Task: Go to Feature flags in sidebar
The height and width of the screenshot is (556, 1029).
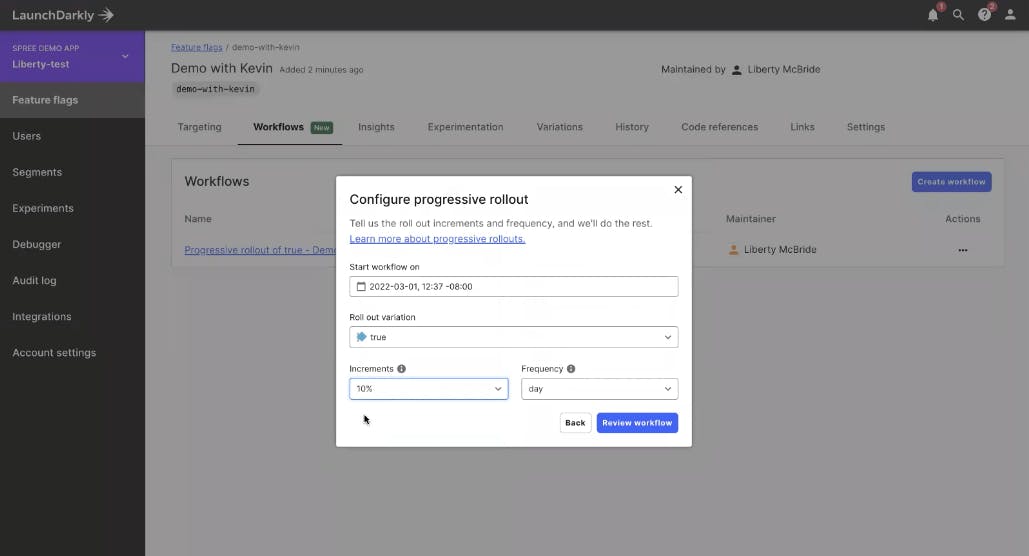Action: [72, 100]
